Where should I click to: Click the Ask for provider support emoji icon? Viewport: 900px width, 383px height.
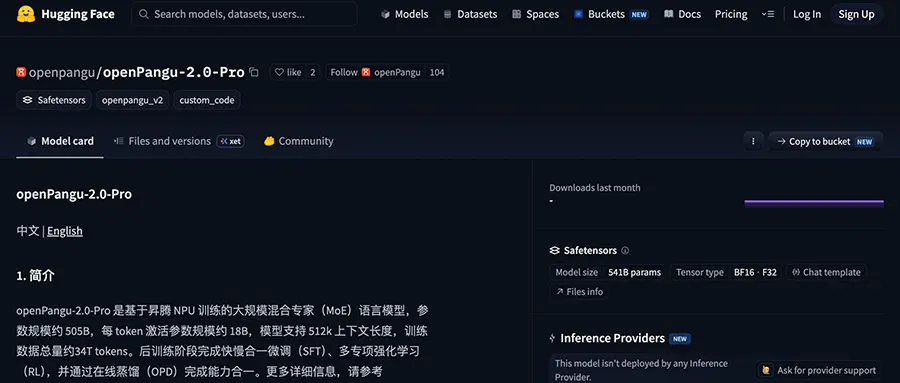pyautogui.click(x=766, y=370)
